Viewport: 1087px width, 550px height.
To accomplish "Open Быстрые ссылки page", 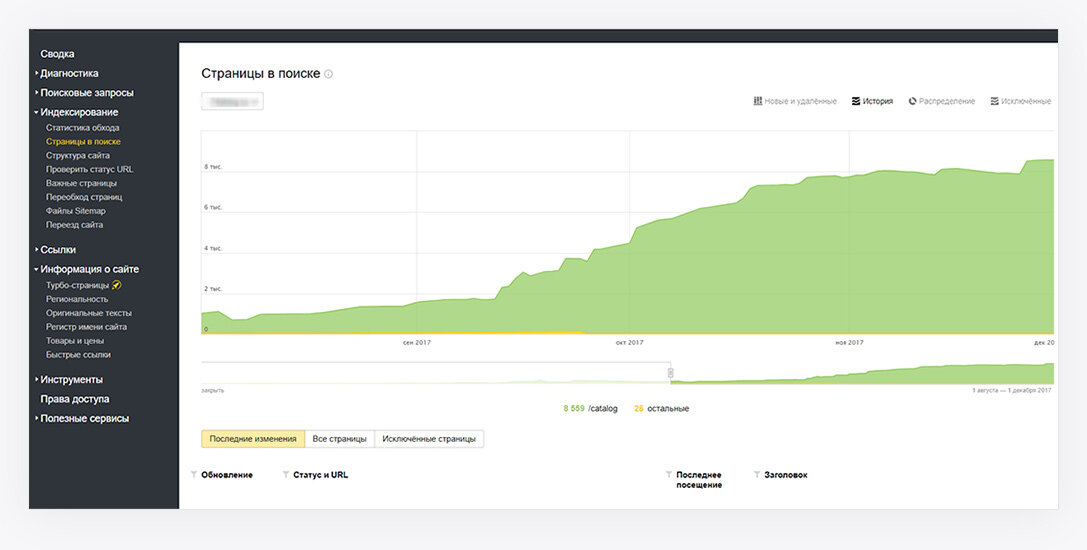I will (x=78, y=354).
